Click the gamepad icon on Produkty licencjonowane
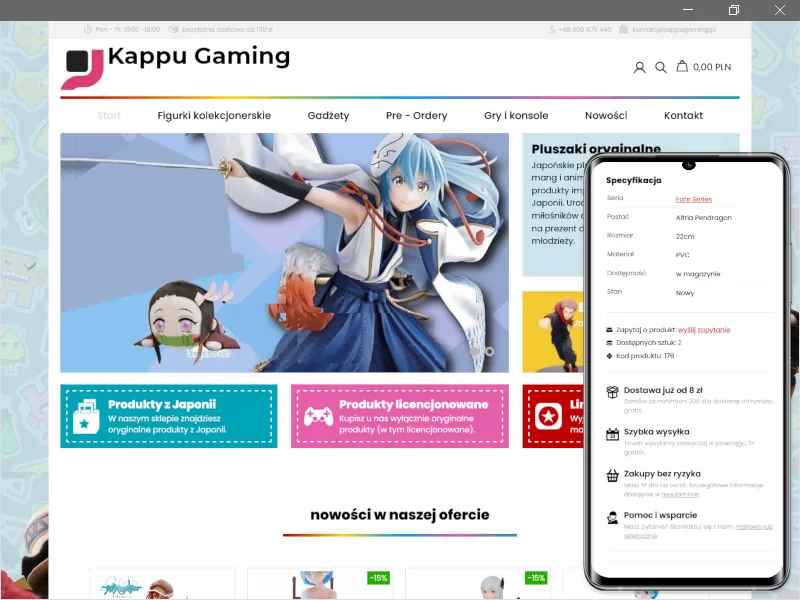Screen dimensions: 800x600 point(318,416)
